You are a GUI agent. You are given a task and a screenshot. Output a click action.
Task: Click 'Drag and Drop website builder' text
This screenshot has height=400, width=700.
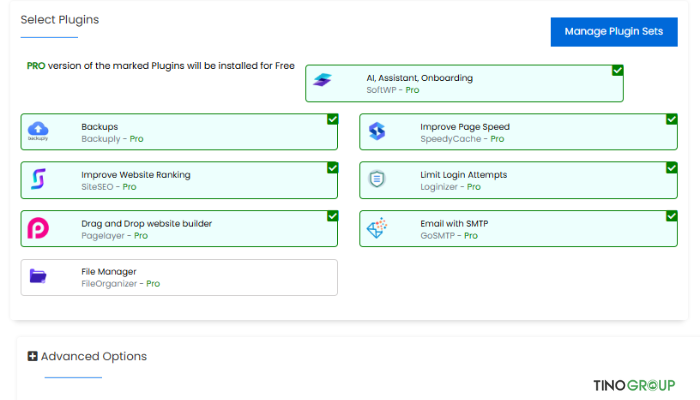(x=146, y=223)
